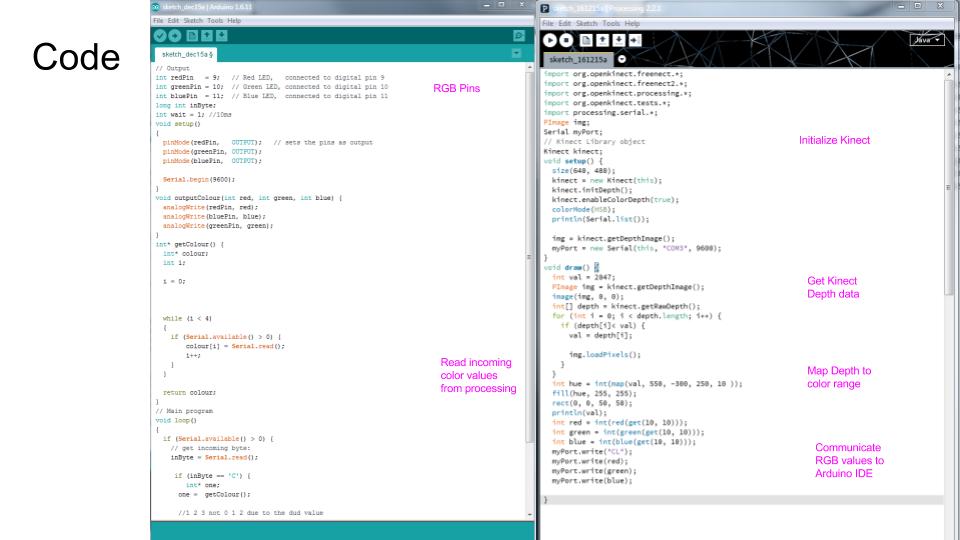Run the Processing sketch

point(551,40)
